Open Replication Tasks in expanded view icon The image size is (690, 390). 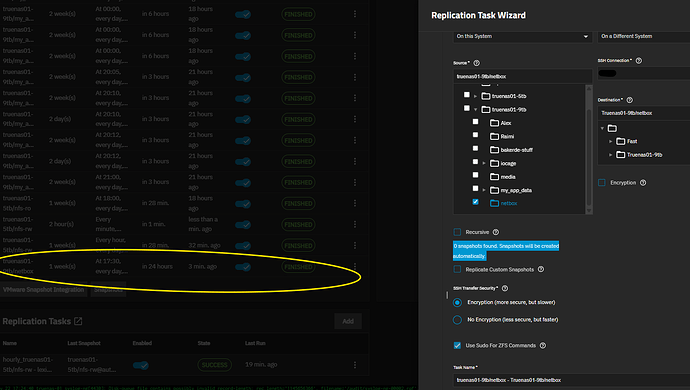point(78,321)
